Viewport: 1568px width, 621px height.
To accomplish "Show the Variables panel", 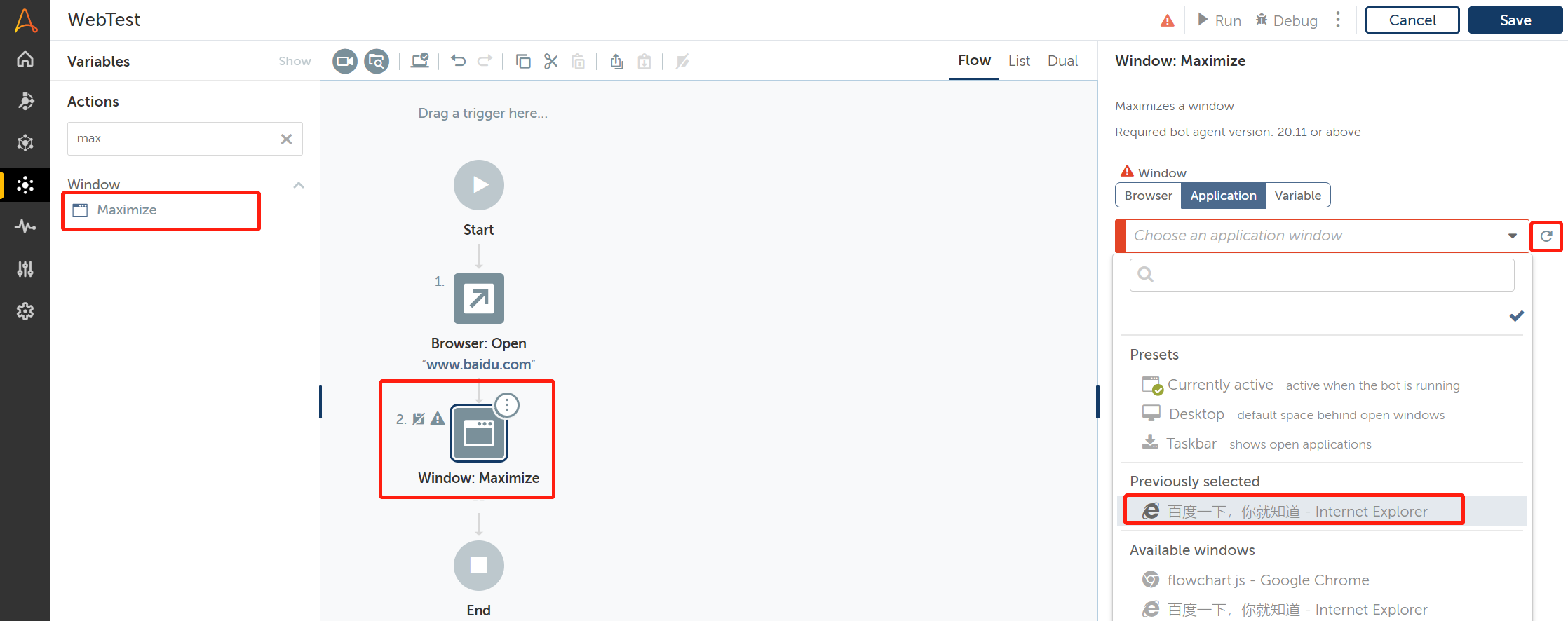I will click(295, 61).
